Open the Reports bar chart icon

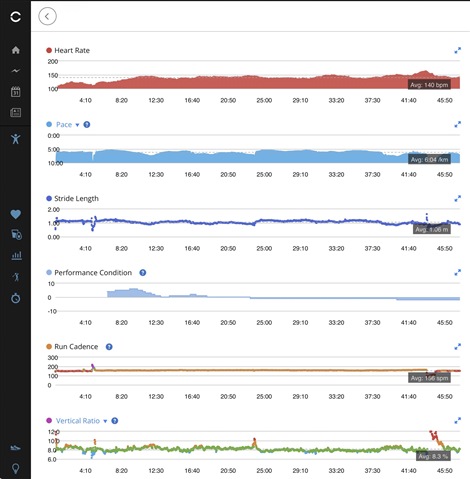click(x=16, y=256)
